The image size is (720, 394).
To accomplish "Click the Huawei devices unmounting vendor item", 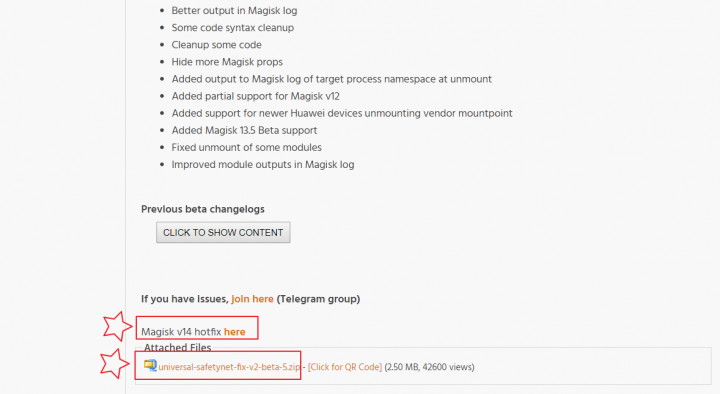I will coord(342,113).
